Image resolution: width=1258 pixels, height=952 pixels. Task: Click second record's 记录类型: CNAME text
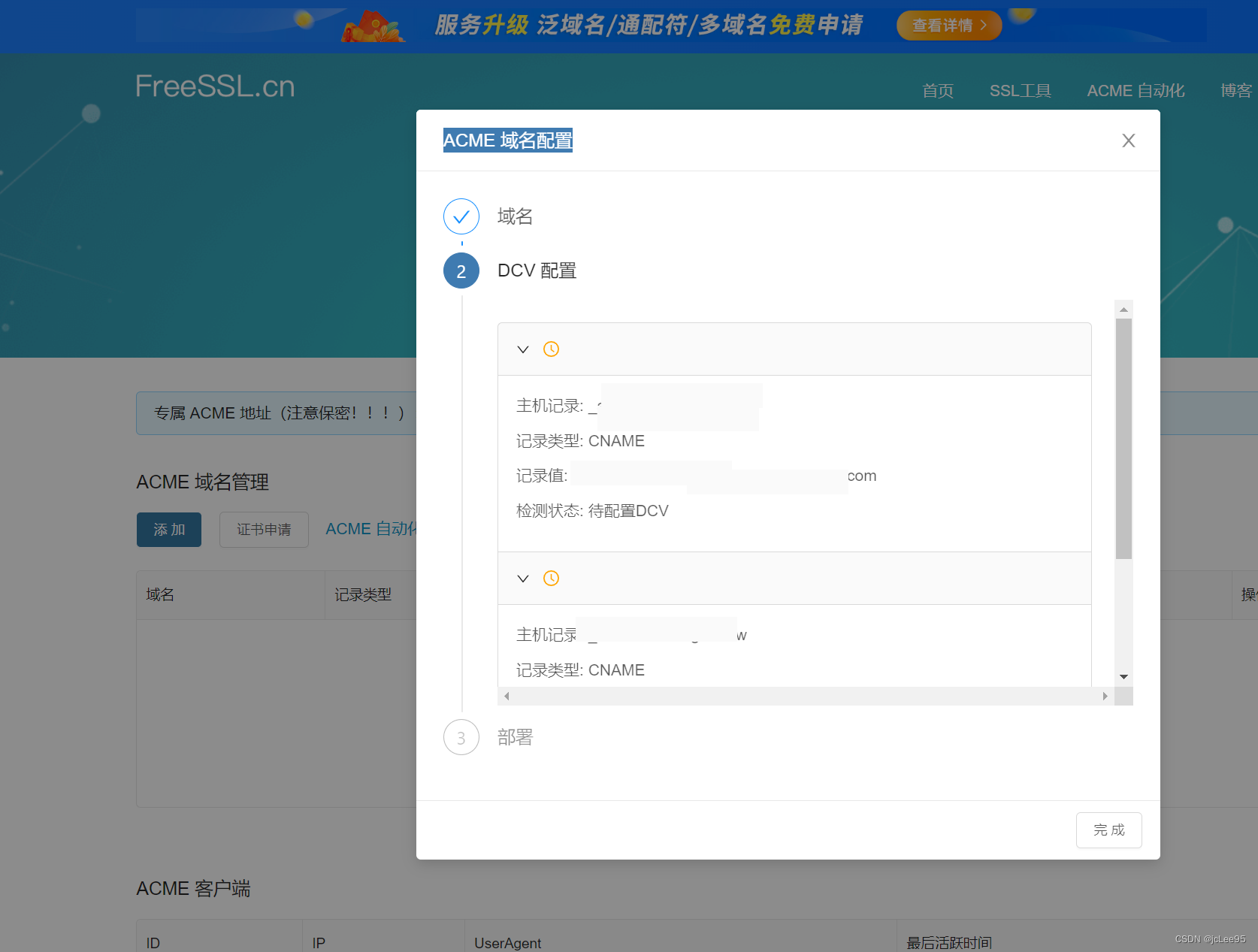pyautogui.click(x=580, y=670)
